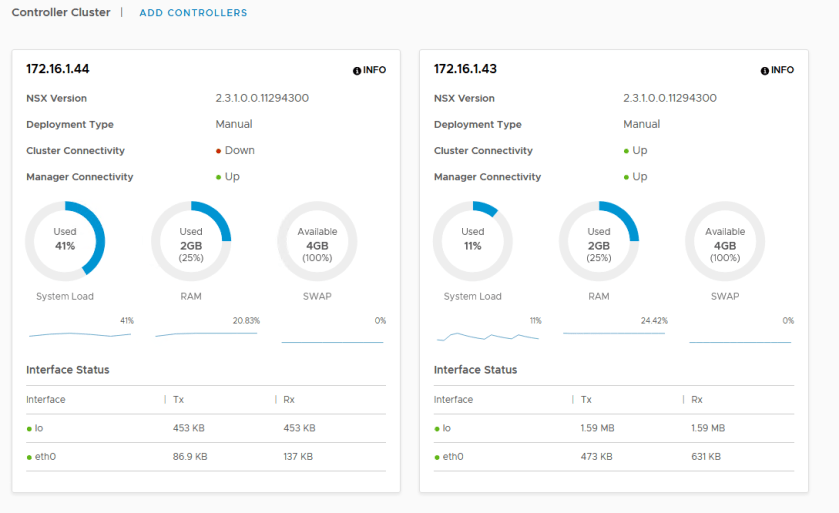The width and height of the screenshot is (839, 513).
Task: Click the Rx column header on 172.16.1.43
Action: [697, 400]
